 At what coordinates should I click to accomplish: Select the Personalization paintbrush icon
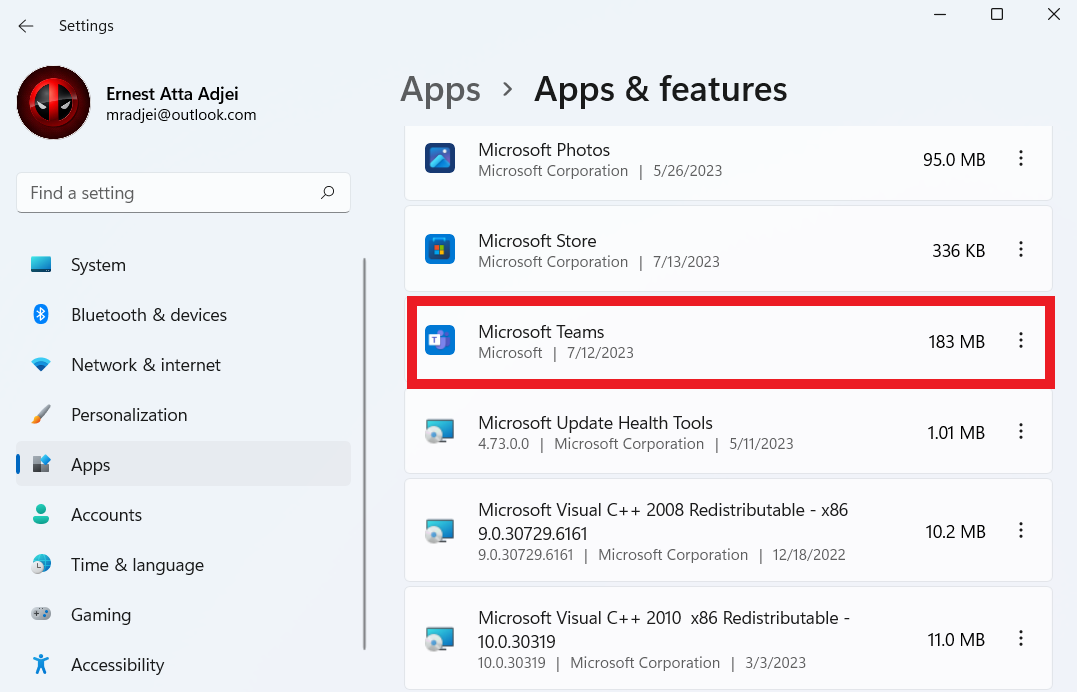[x=41, y=415]
